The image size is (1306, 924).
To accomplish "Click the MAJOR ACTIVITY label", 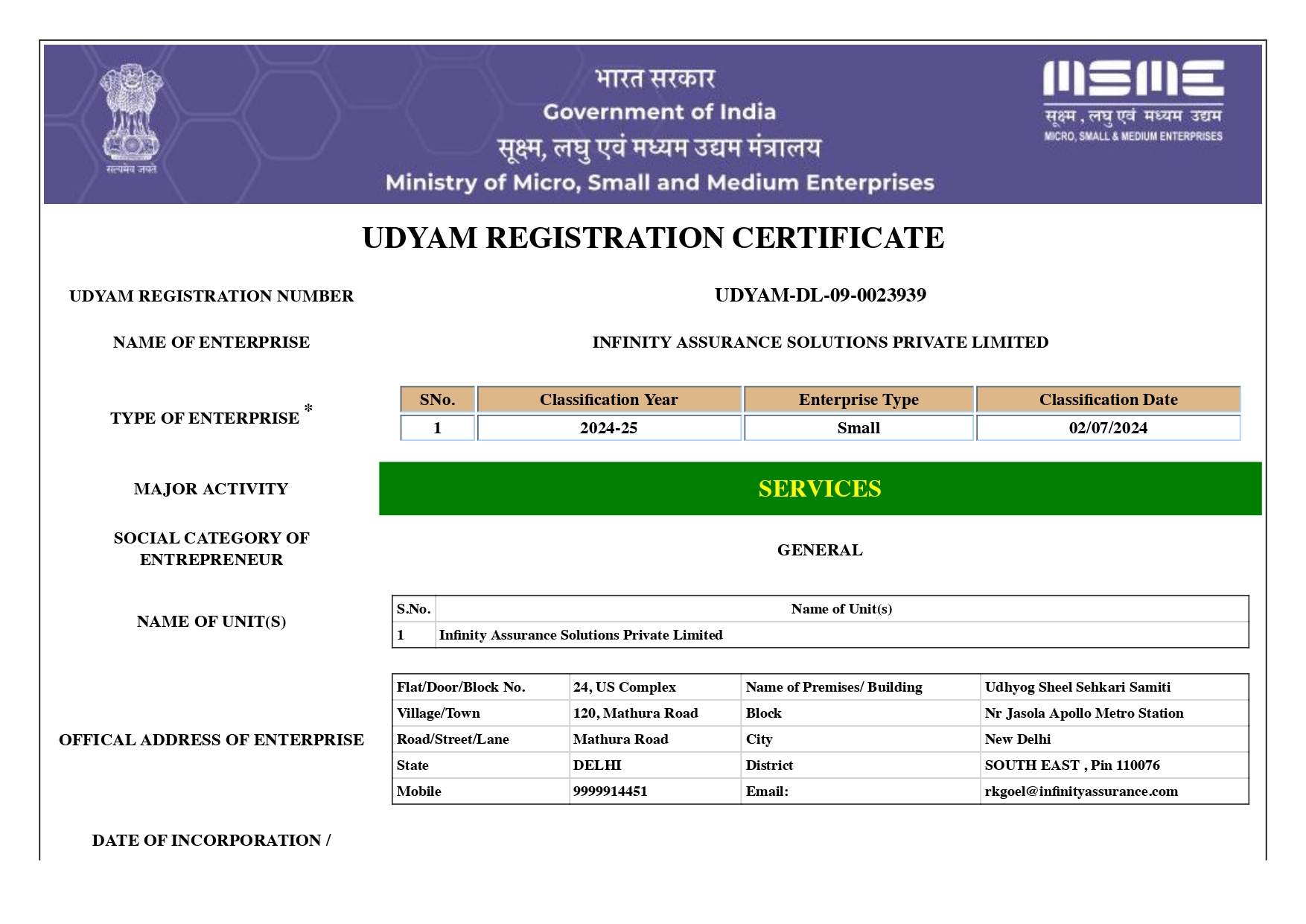I will click(x=211, y=489).
